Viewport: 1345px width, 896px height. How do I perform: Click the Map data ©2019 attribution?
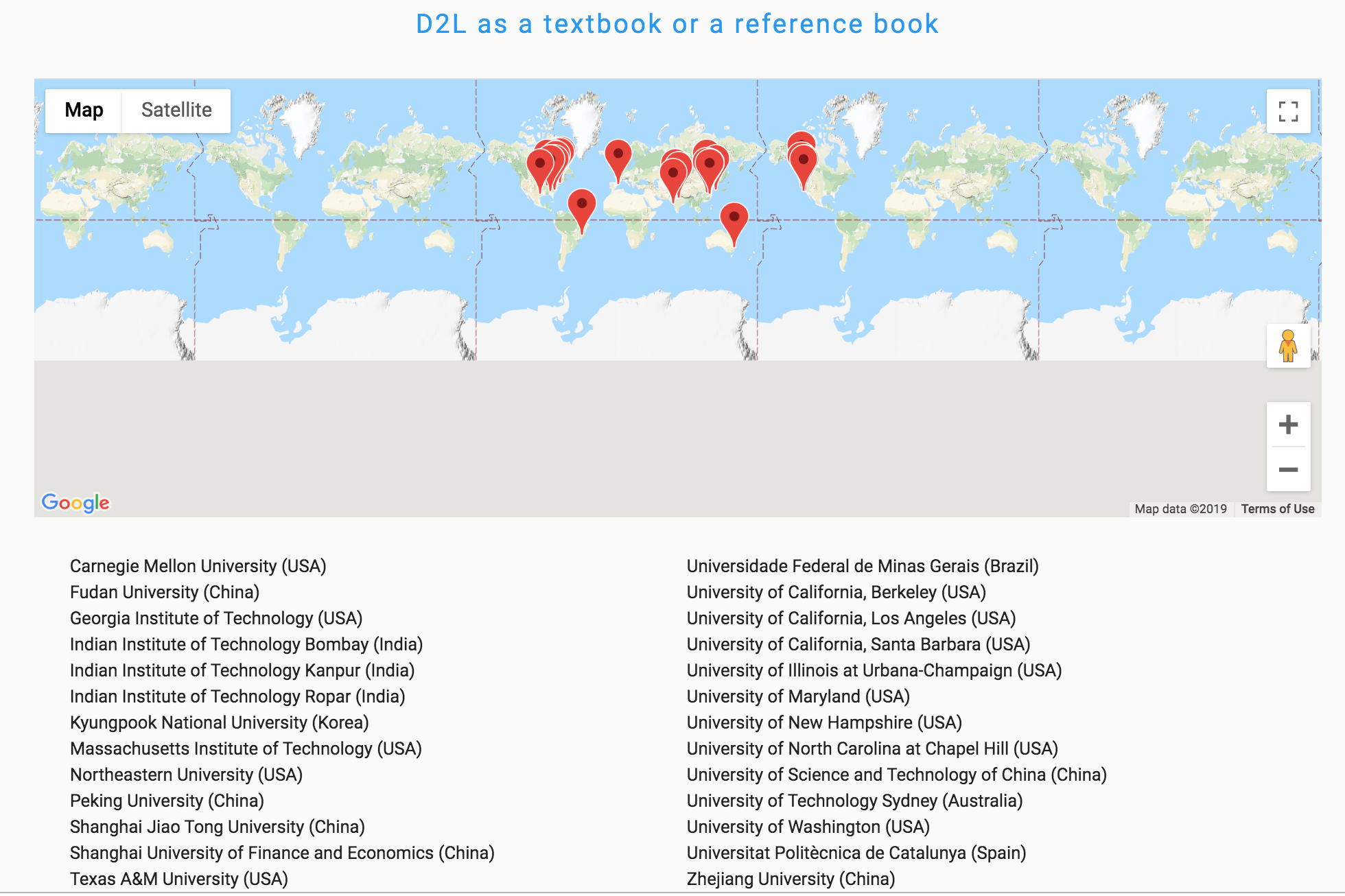[x=1180, y=509]
